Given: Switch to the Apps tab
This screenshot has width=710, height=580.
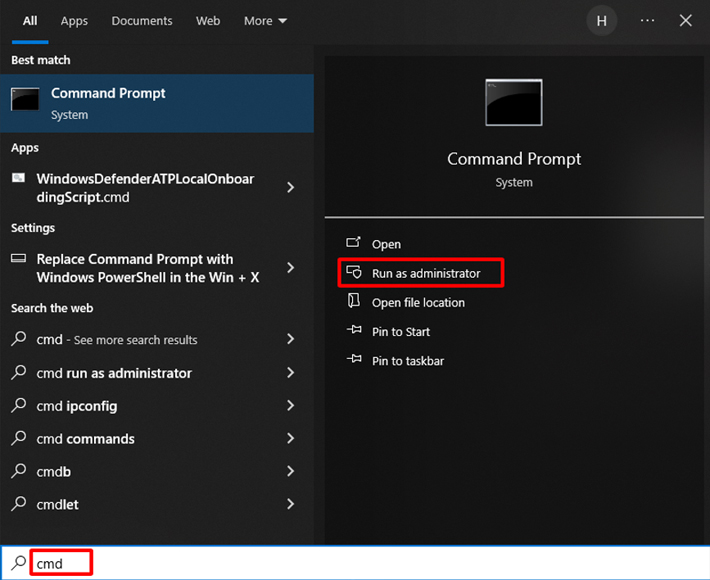Looking at the screenshot, I should [x=74, y=21].
